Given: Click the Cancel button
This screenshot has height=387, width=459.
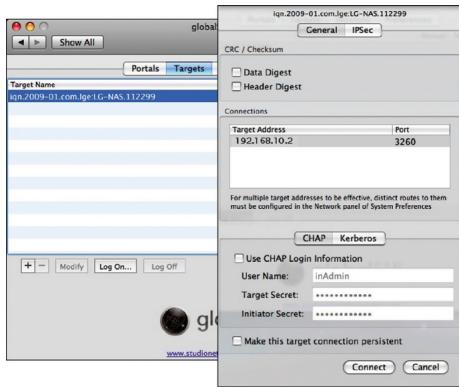Looking at the screenshot, I should 426,367.
